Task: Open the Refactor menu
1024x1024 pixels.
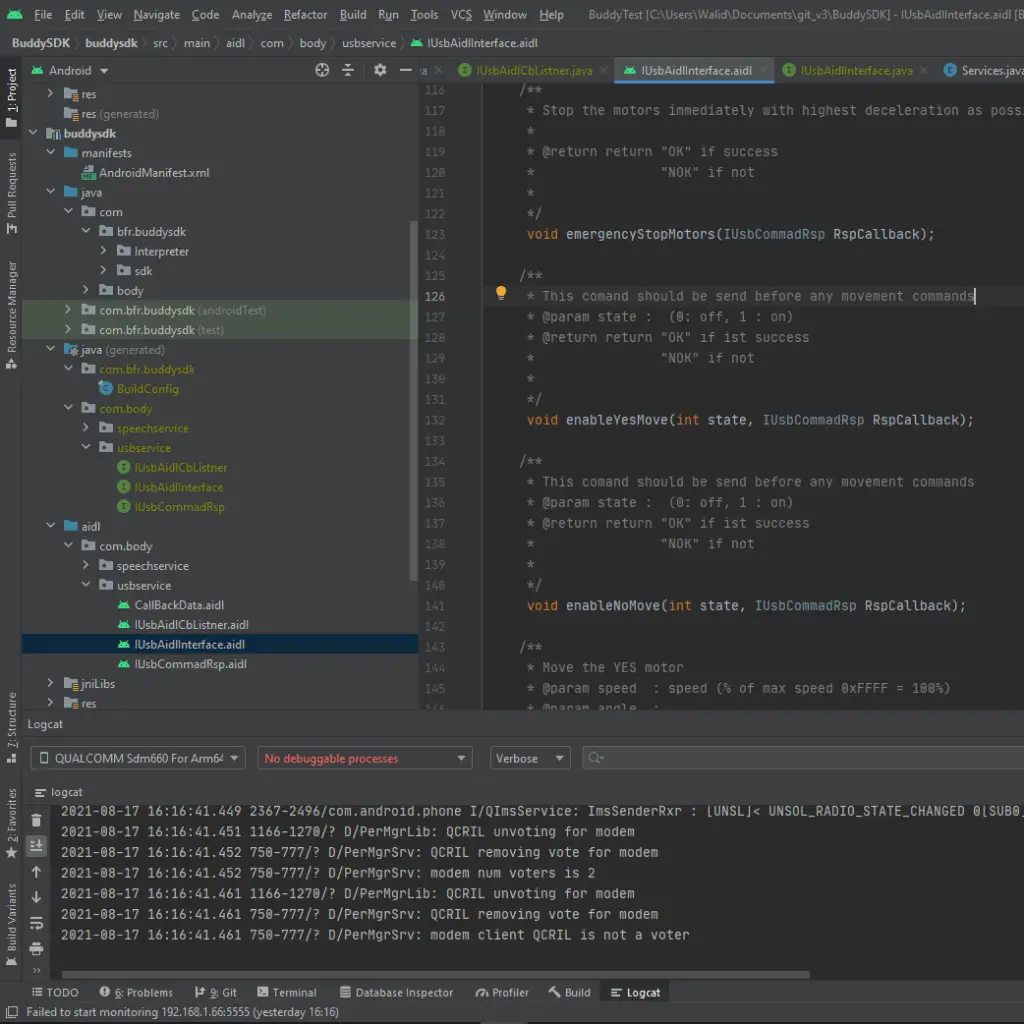Action: (305, 15)
